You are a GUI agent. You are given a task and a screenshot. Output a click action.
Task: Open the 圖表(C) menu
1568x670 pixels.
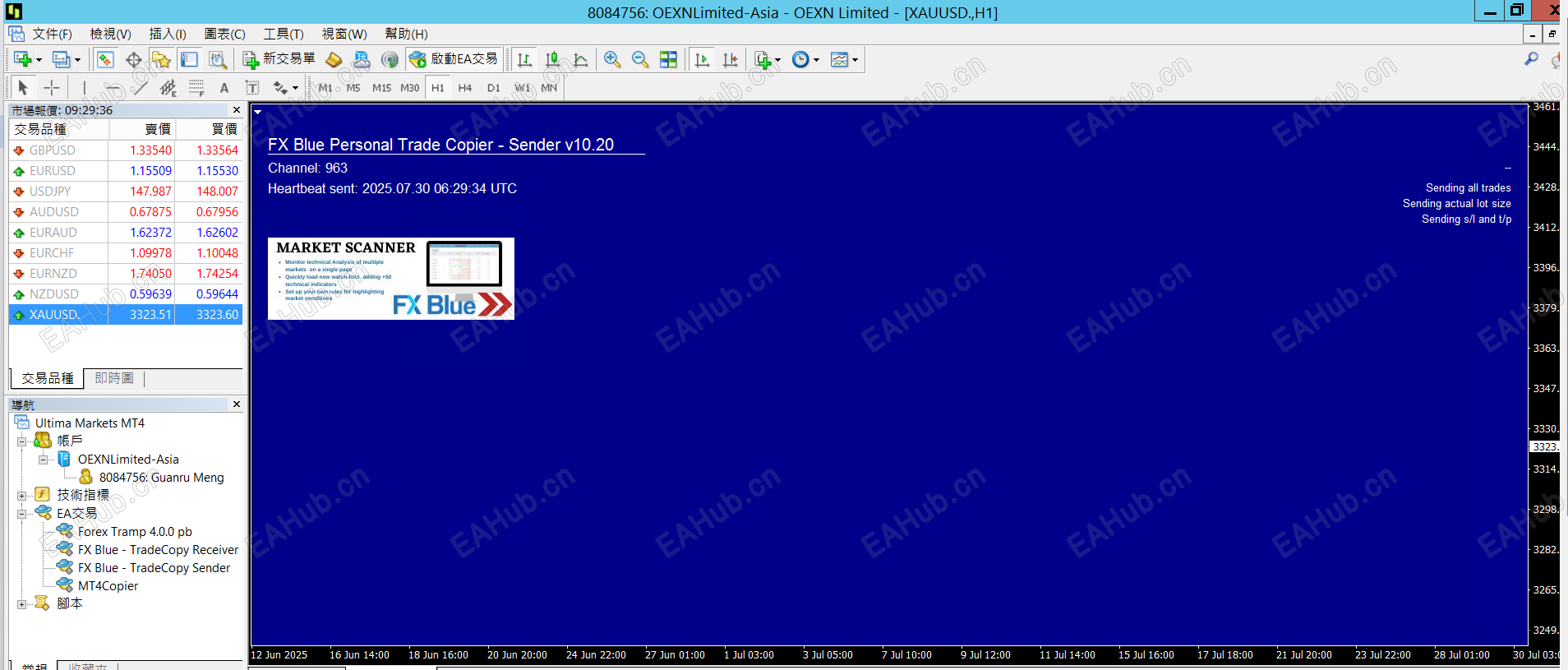pyautogui.click(x=224, y=34)
